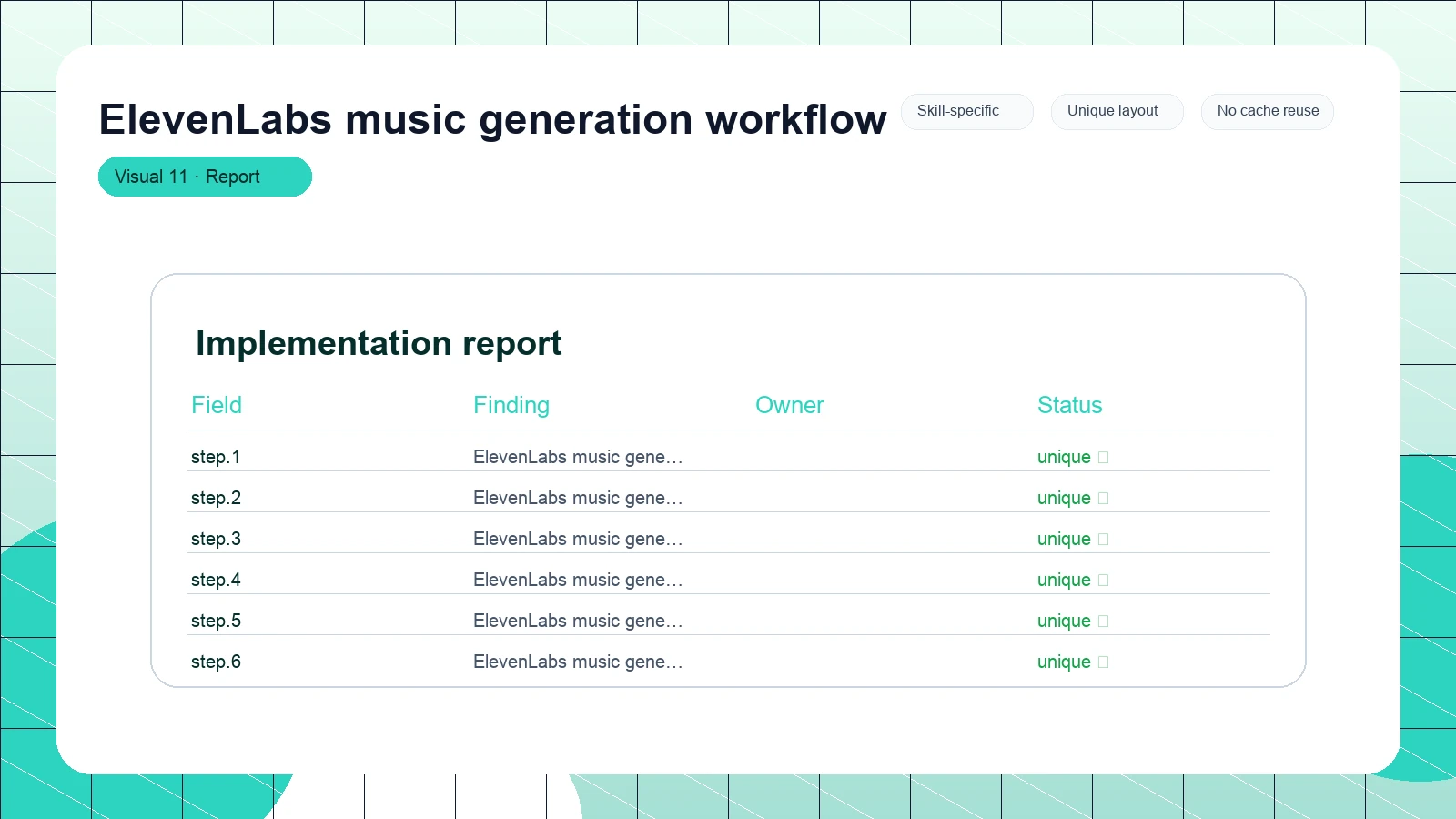Click the finding text in step.5 row
Image resolution: width=1456 pixels, height=819 pixels.
click(x=578, y=621)
